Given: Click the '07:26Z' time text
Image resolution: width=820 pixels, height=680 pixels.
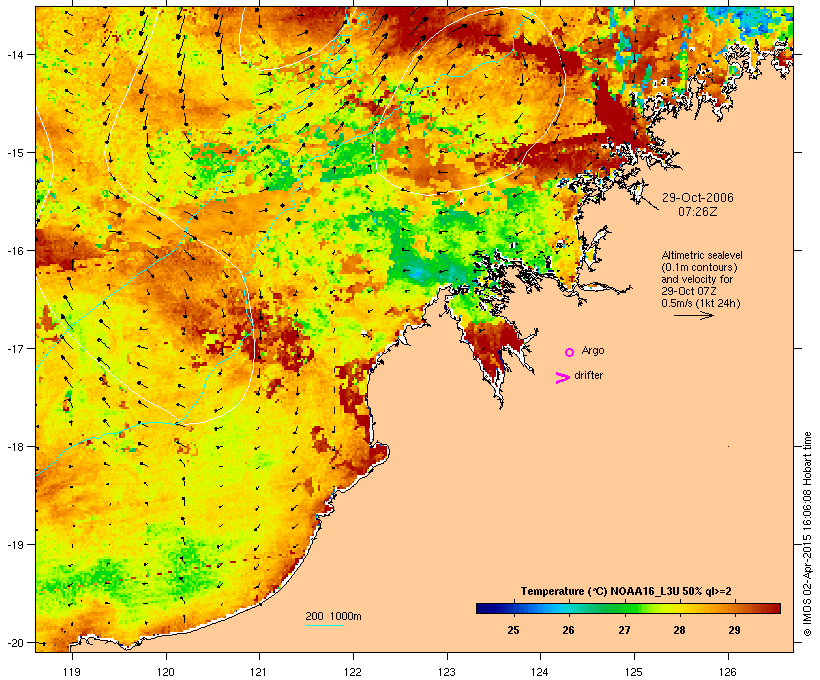Looking at the screenshot, I should tap(698, 212).
